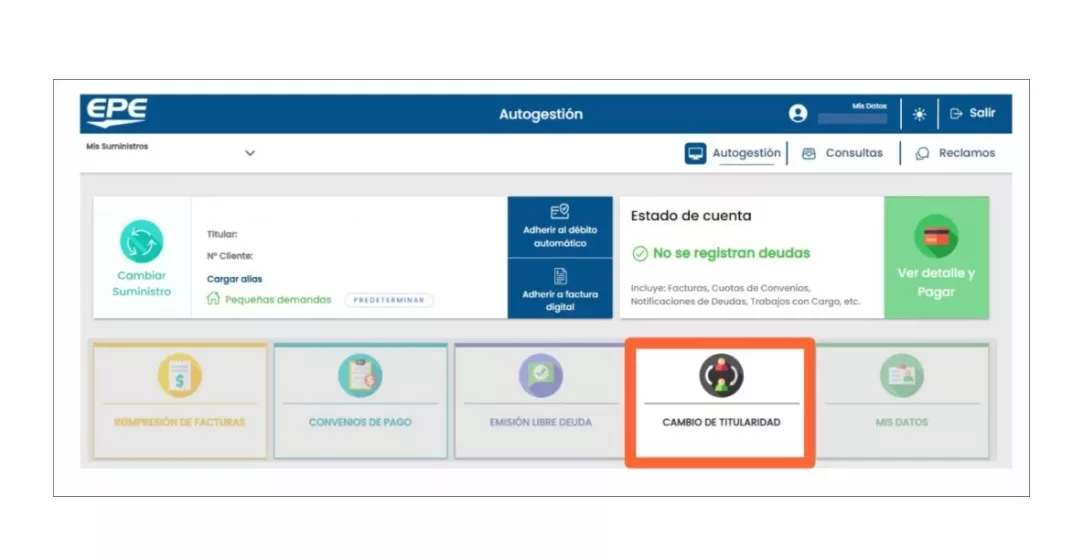Open Reimpresión de Facturas tile
1080x556 pixels.
coord(180,401)
